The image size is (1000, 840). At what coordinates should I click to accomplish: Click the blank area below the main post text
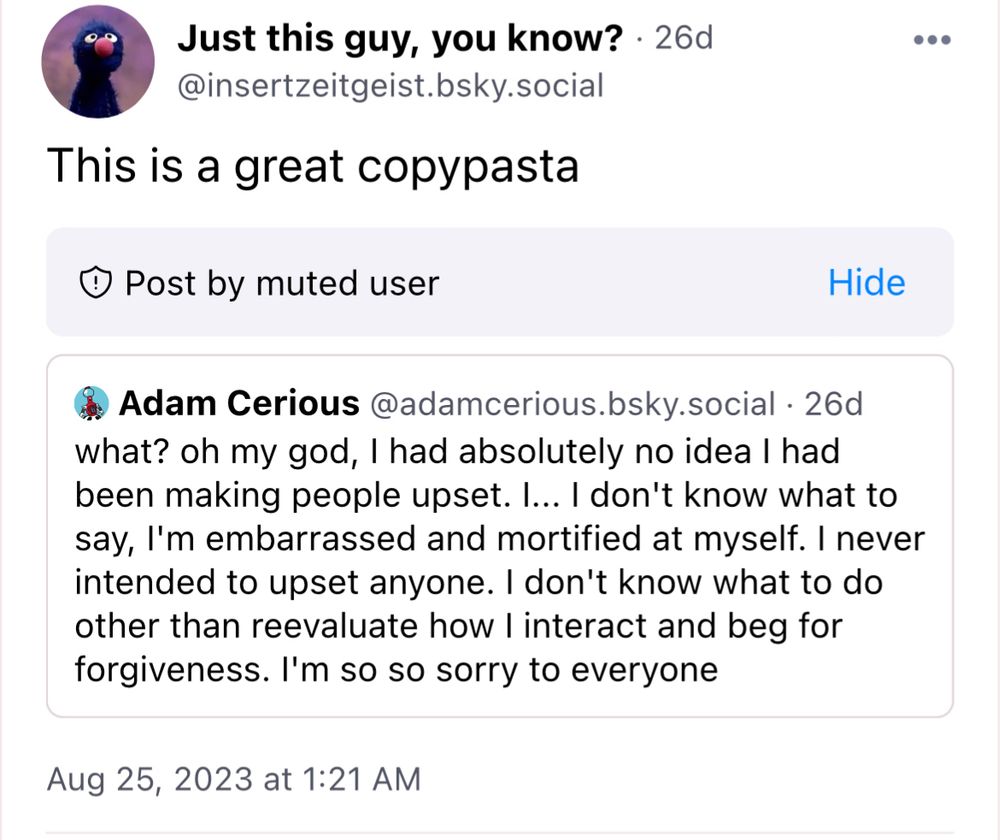pyautogui.click(x=500, y=210)
